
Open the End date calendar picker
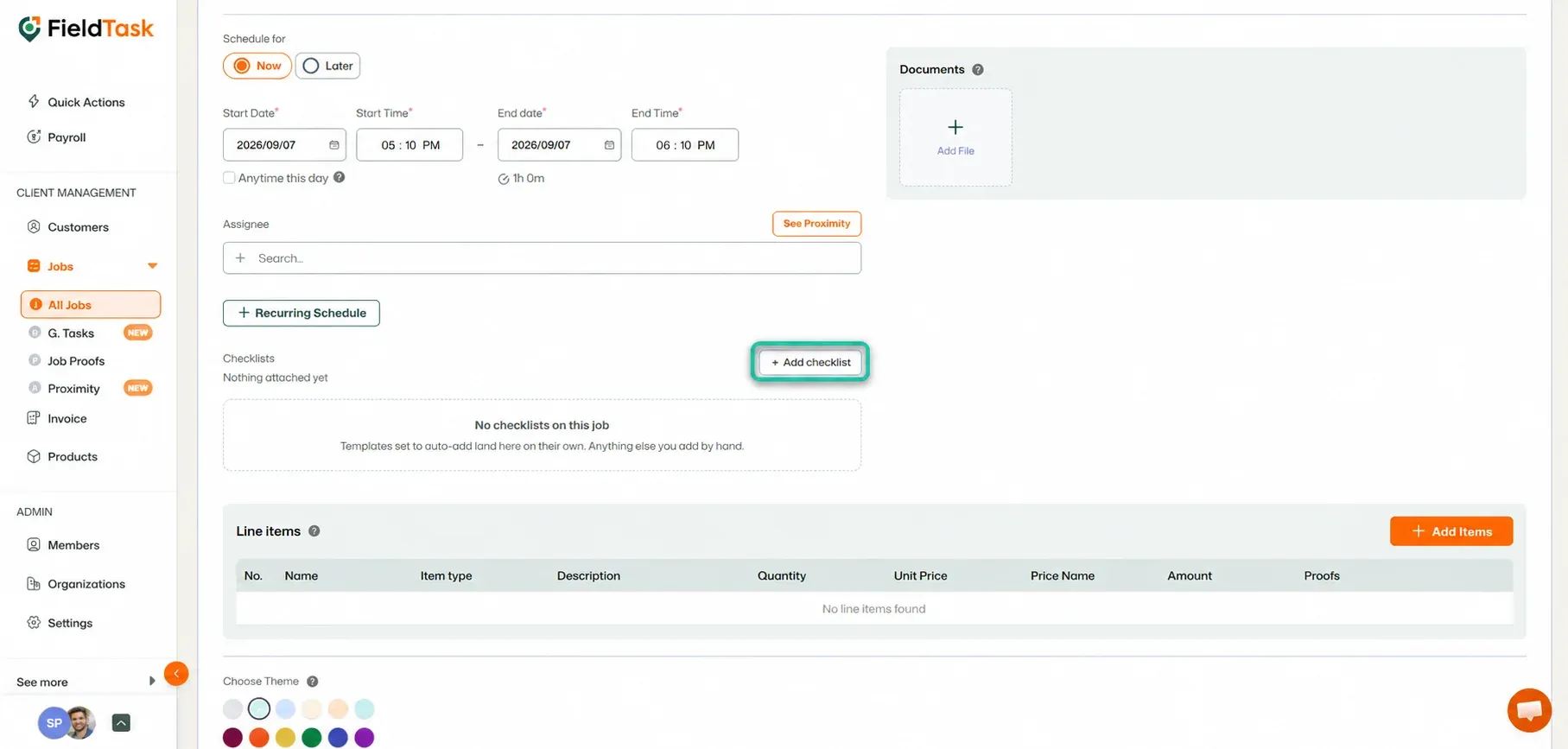point(609,145)
